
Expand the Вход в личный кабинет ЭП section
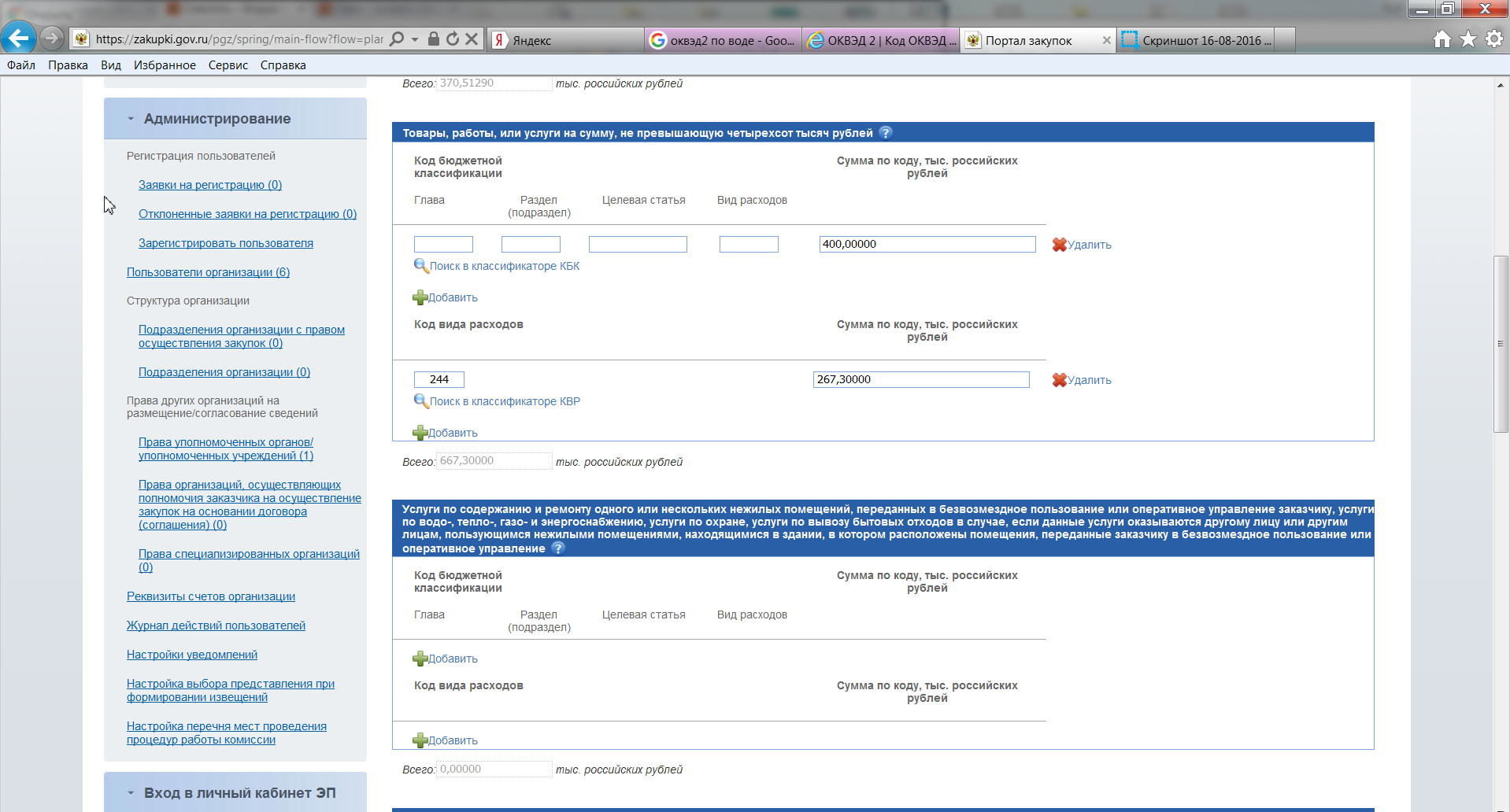tap(131, 793)
